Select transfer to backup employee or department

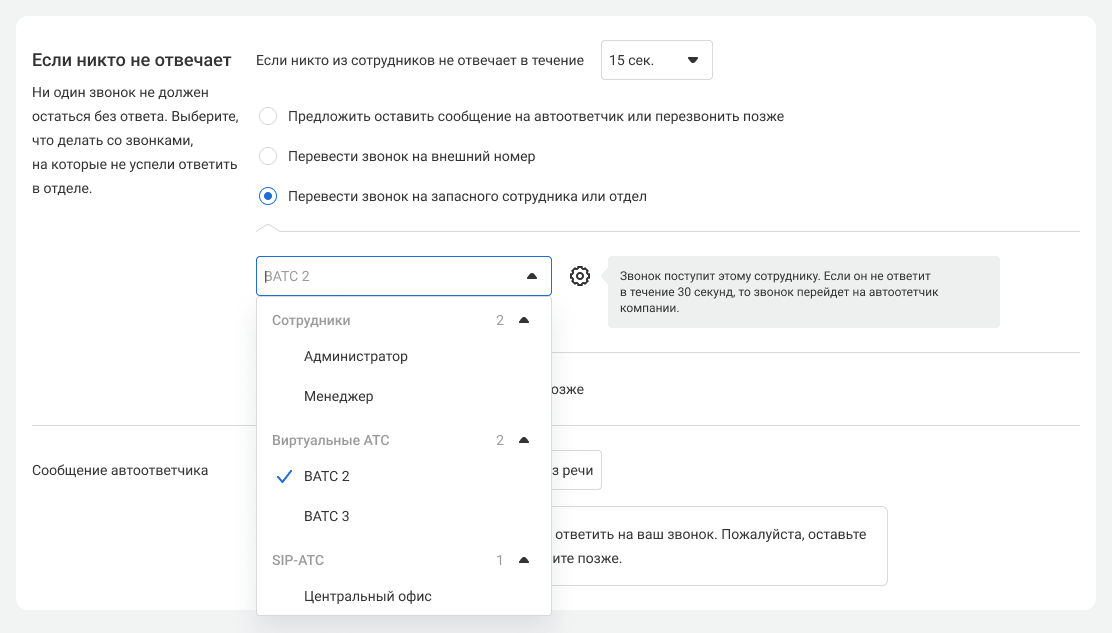[268, 197]
